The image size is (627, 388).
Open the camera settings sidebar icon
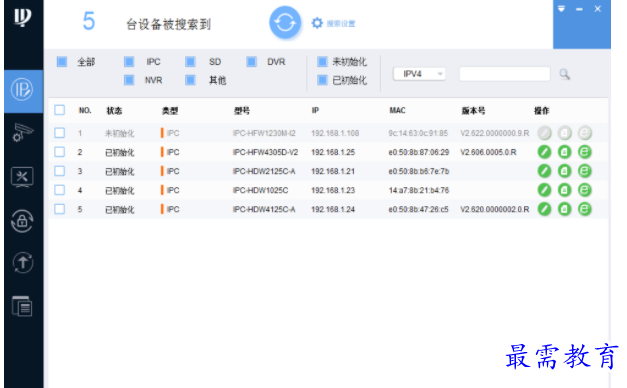click(x=22, y=133)
